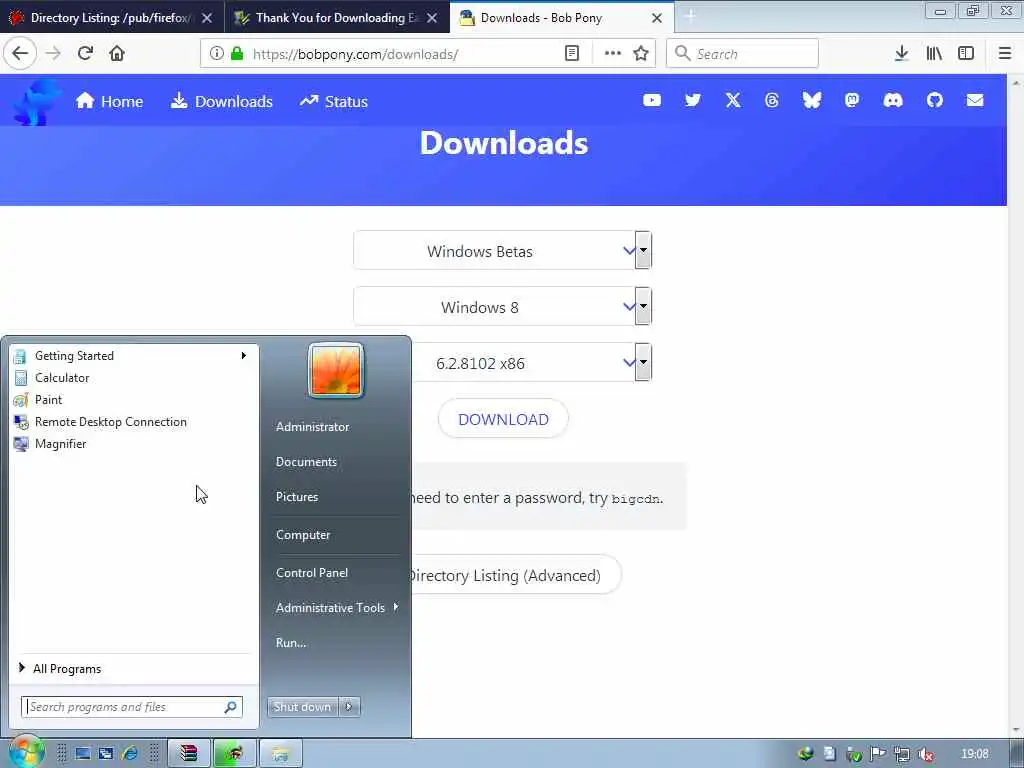The image size is (1024, 768).
Task: Open Status in the site navigation
Action: (334, 101)
